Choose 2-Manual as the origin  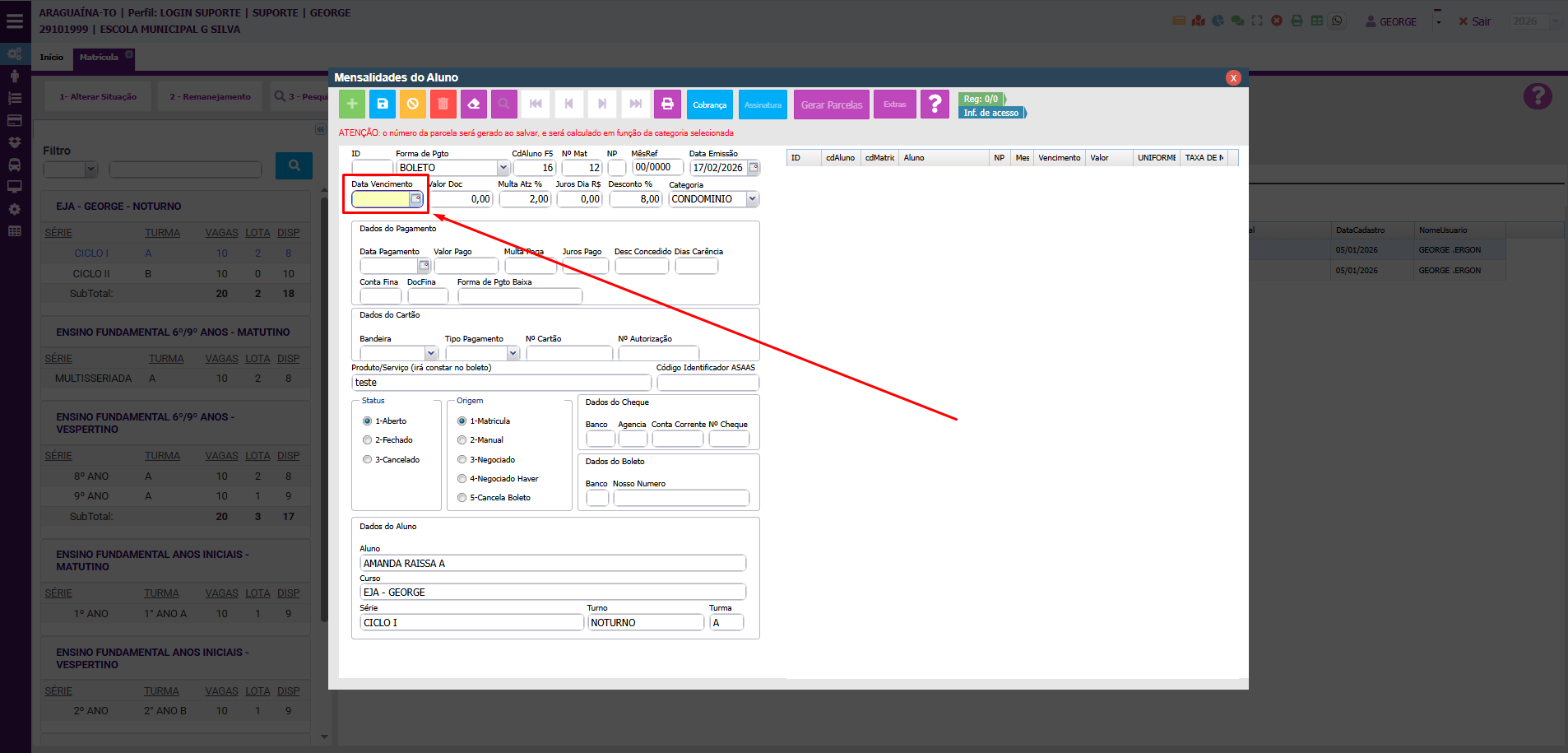point(462,440)
